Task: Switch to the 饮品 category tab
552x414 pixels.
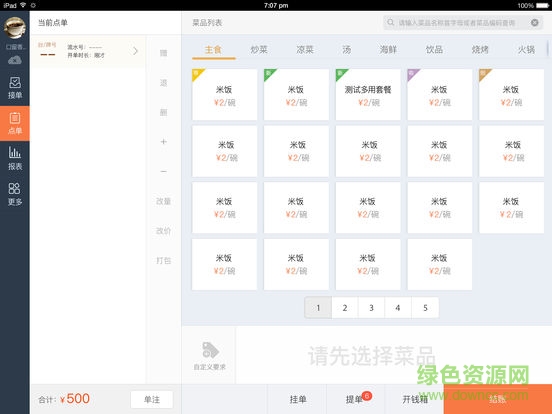Action: 434,50
